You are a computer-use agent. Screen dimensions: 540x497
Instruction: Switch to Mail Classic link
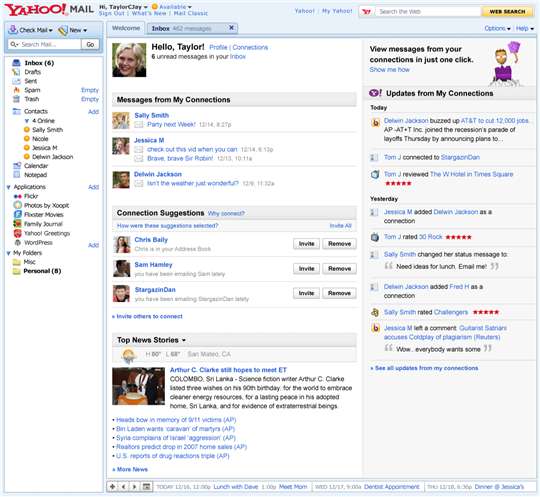pyautogui.click(x=190, y=13)
